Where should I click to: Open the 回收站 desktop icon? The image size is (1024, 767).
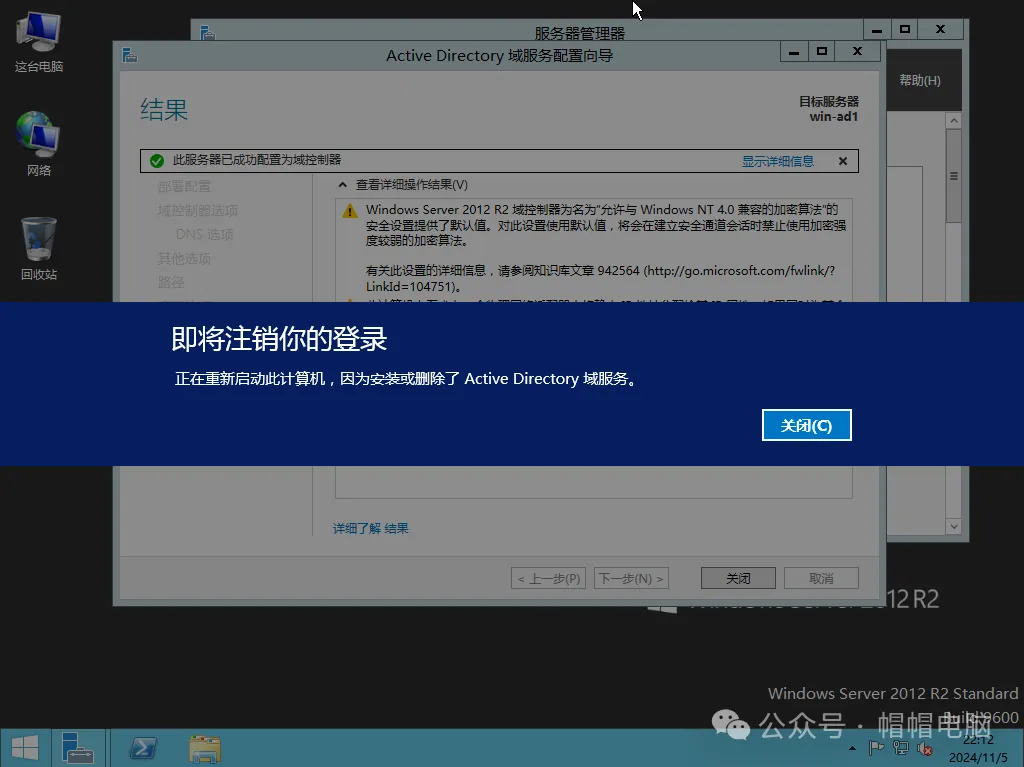(x=37, y=240)
